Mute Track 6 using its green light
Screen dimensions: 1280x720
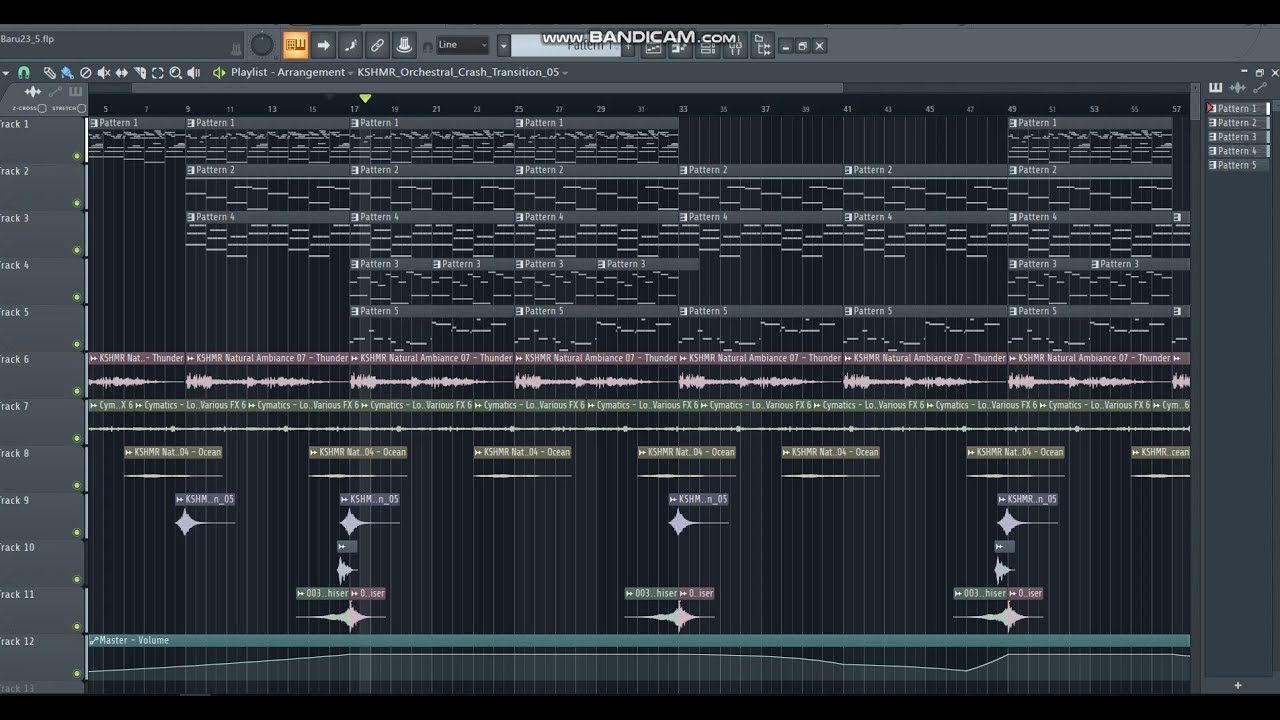(77, 391)
